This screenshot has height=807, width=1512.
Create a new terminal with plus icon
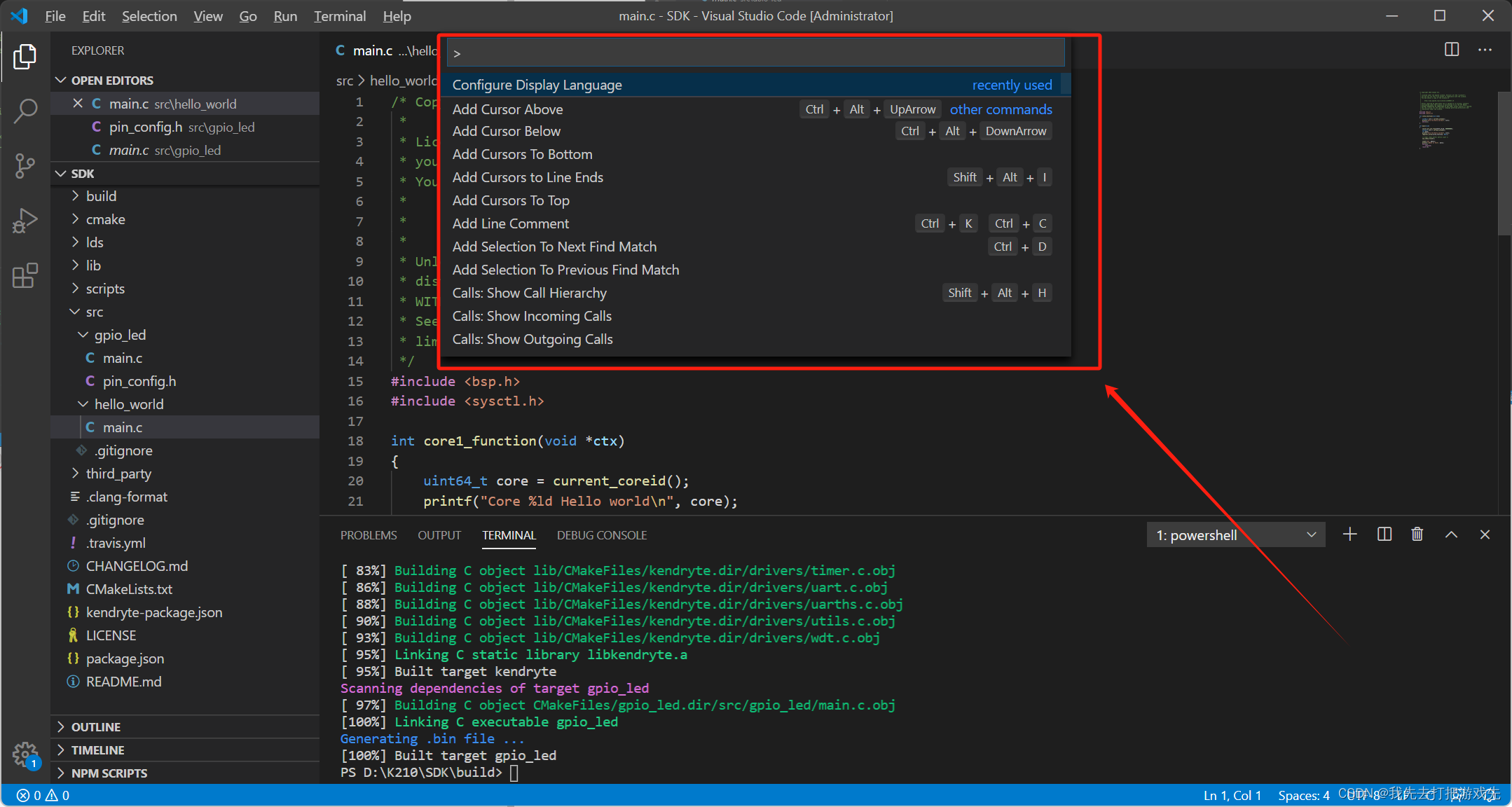[x=1350, y=534]
